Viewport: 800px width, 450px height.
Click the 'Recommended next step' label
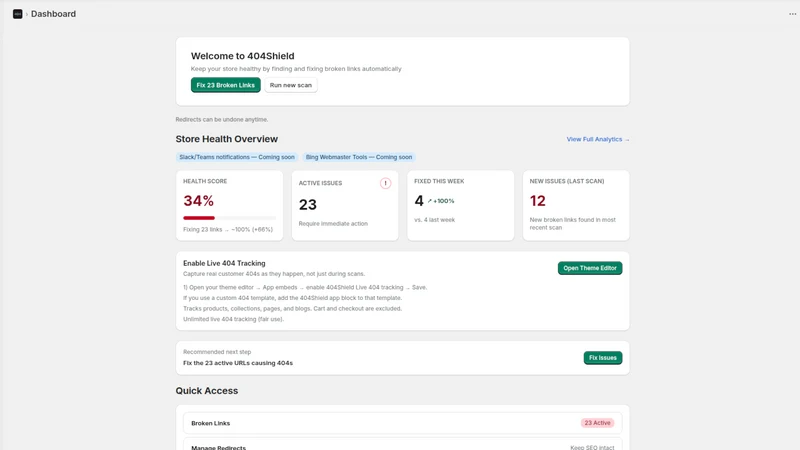[217, 352]
